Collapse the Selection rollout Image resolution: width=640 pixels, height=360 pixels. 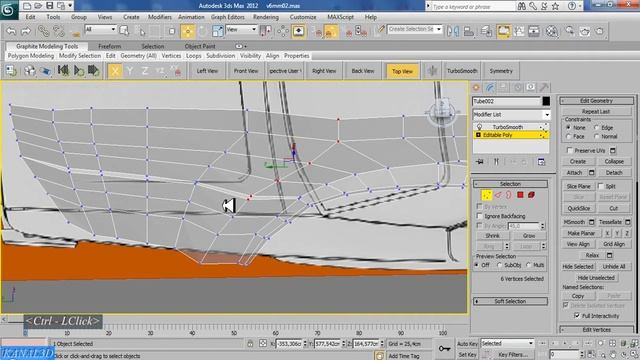coord(510,184)
